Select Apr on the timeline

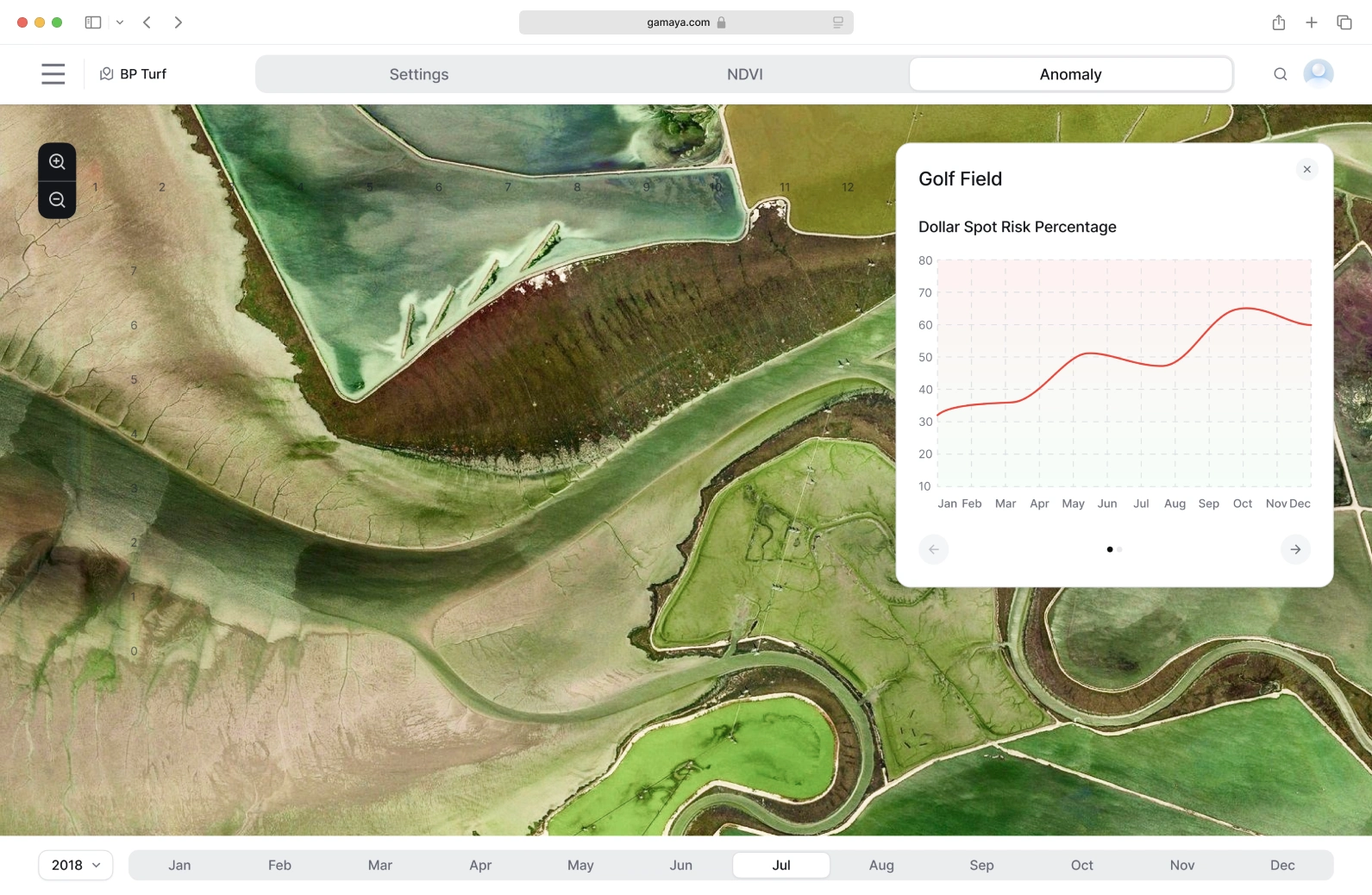pyautogui.click(x=480, y=865)
